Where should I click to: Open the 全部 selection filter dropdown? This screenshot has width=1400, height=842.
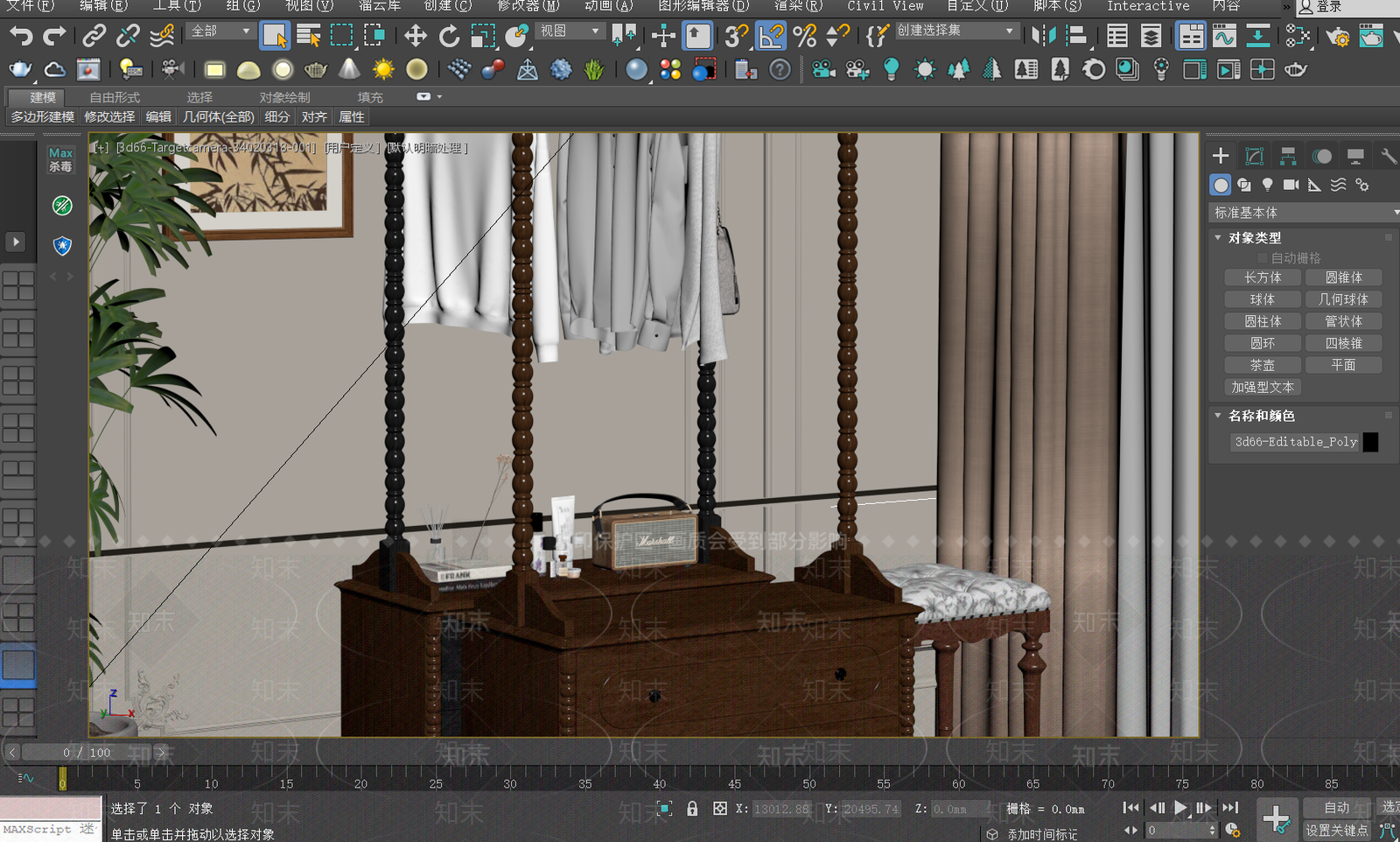click(x=220, y=32)
